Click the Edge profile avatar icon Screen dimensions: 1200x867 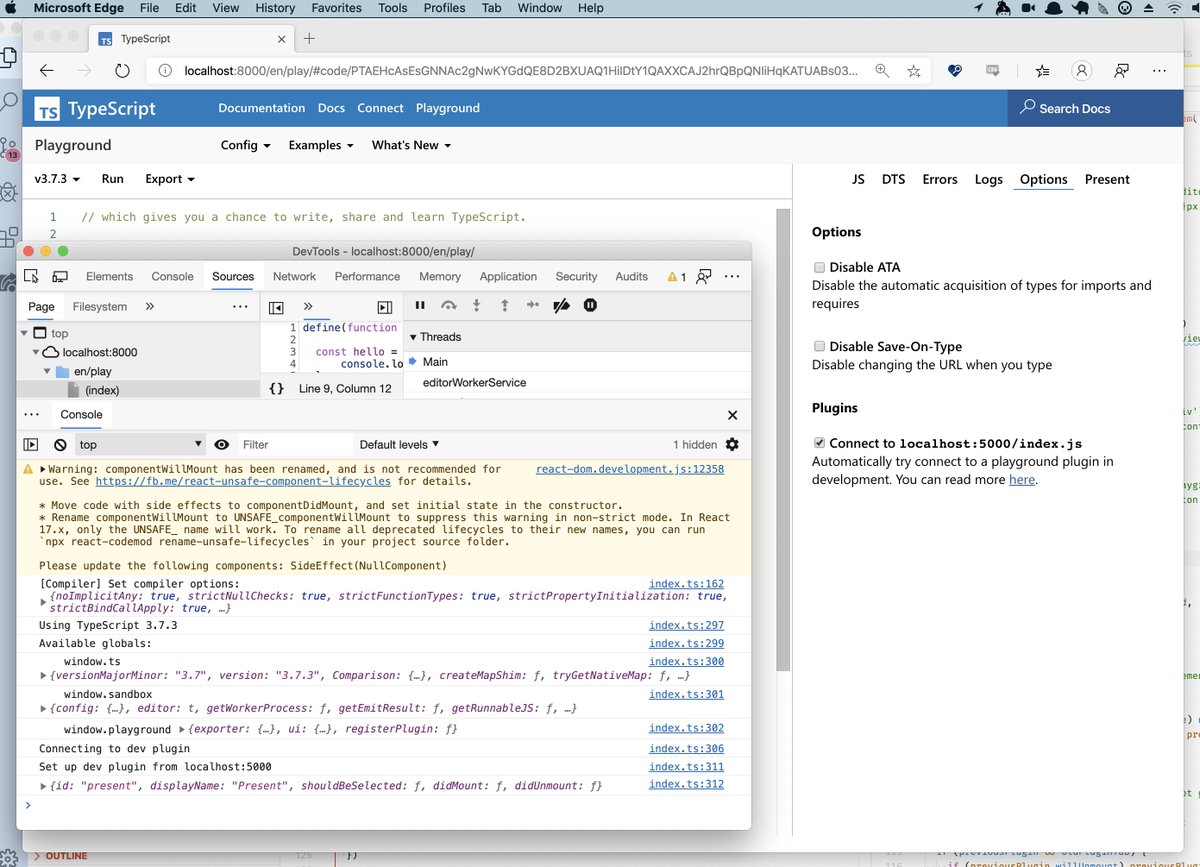click(1081, 71)
